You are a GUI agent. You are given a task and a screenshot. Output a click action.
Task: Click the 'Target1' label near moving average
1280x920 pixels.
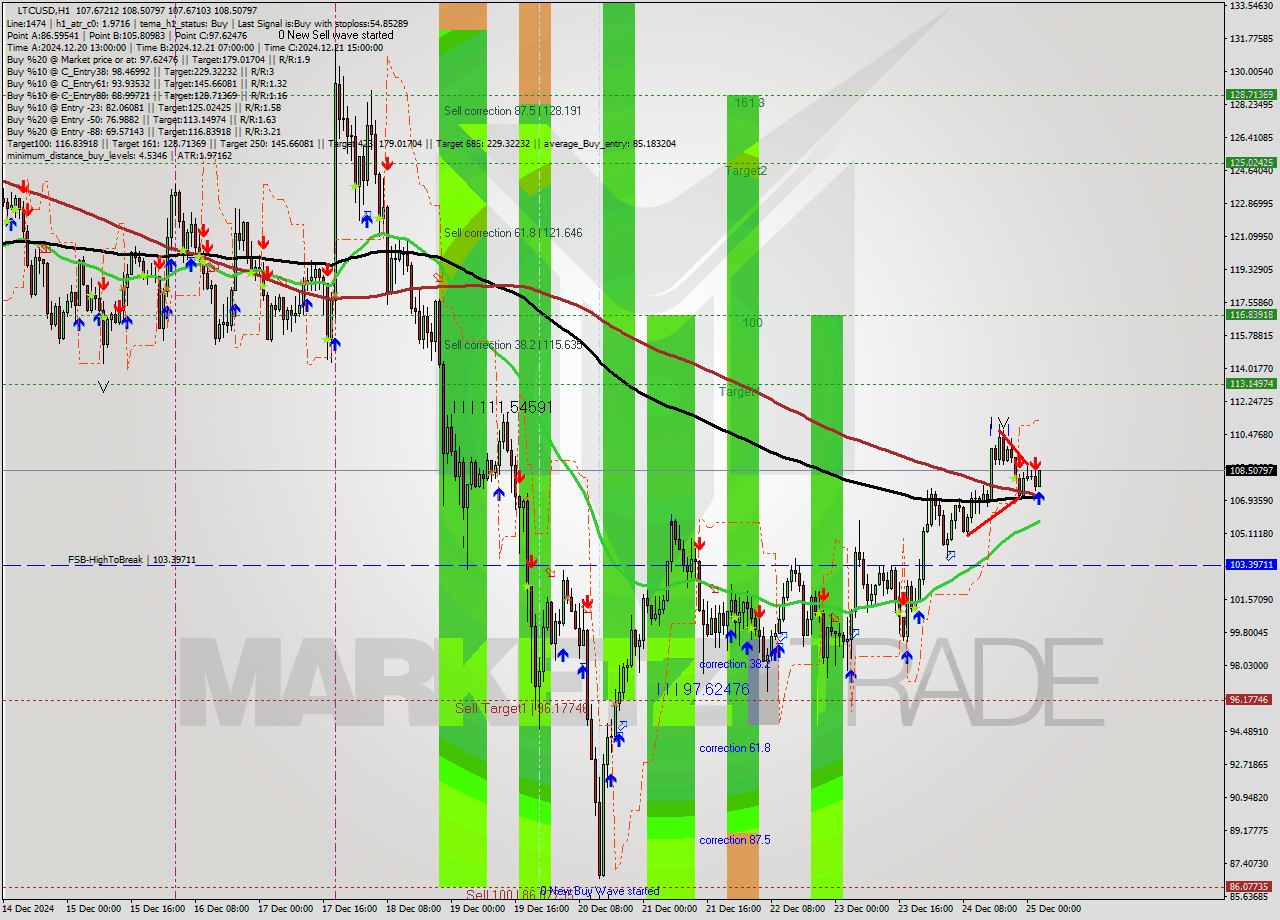click(x=738, y=392)
